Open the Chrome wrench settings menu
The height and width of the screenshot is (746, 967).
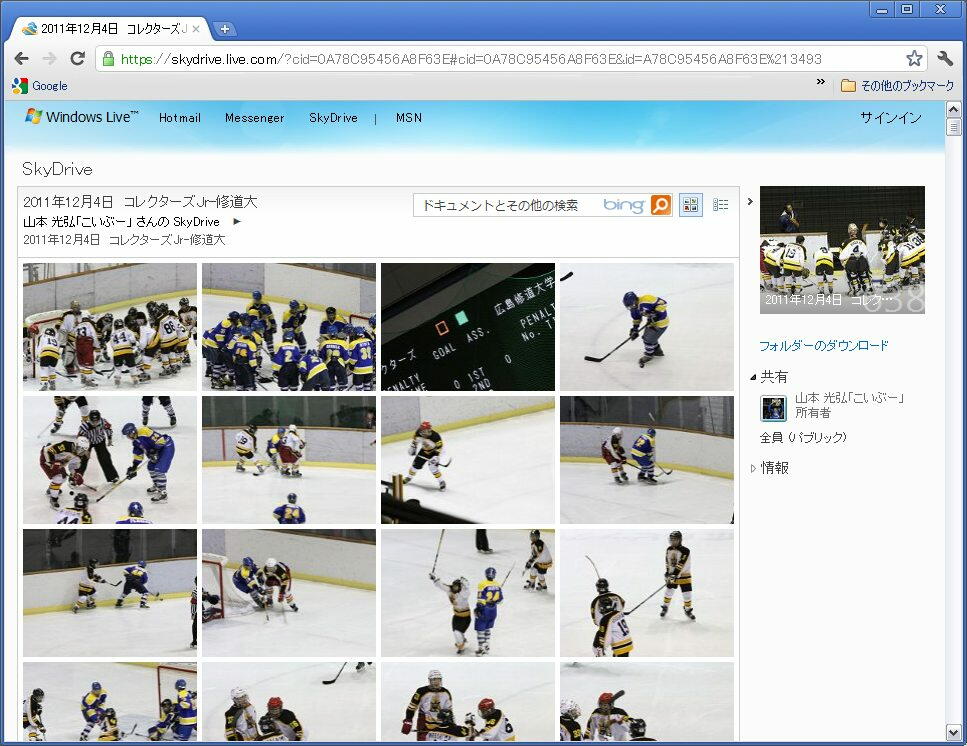click(x=945, y=59)
